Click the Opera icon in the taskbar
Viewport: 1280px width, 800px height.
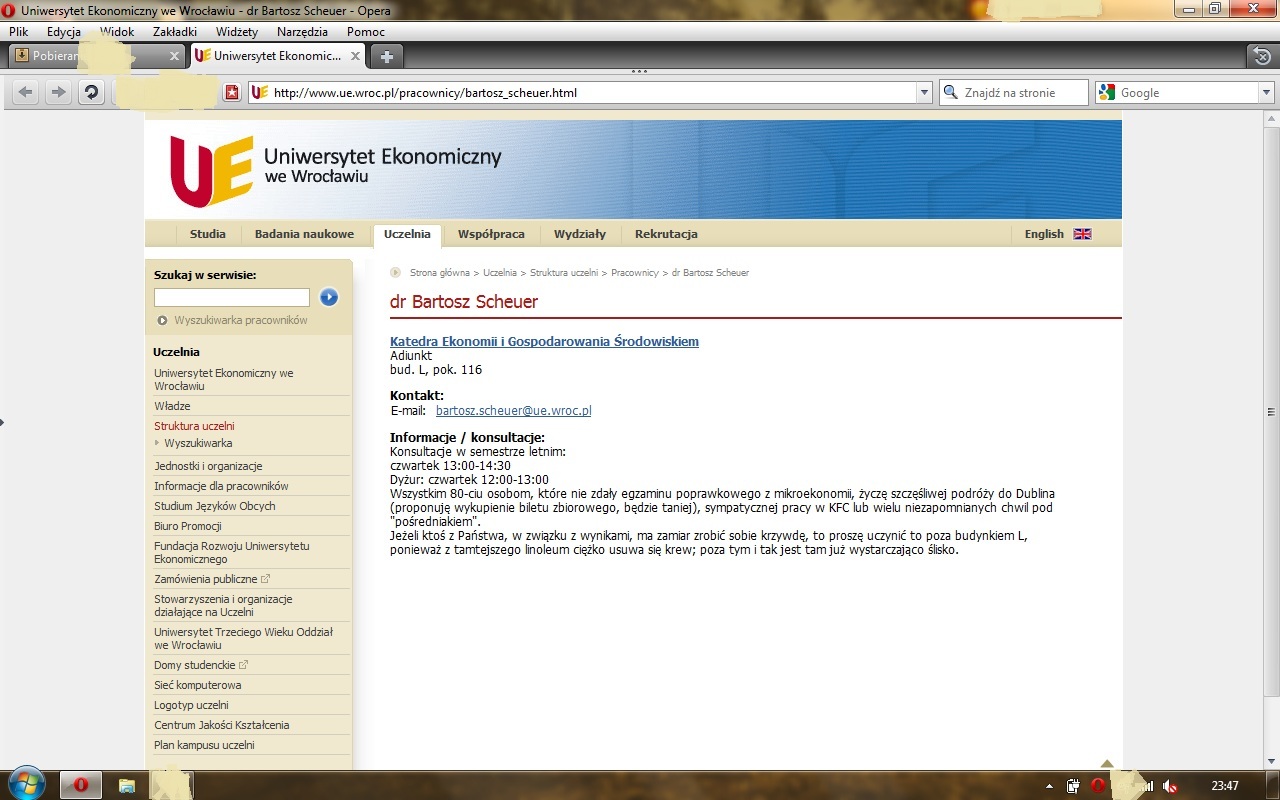[82, 785]
